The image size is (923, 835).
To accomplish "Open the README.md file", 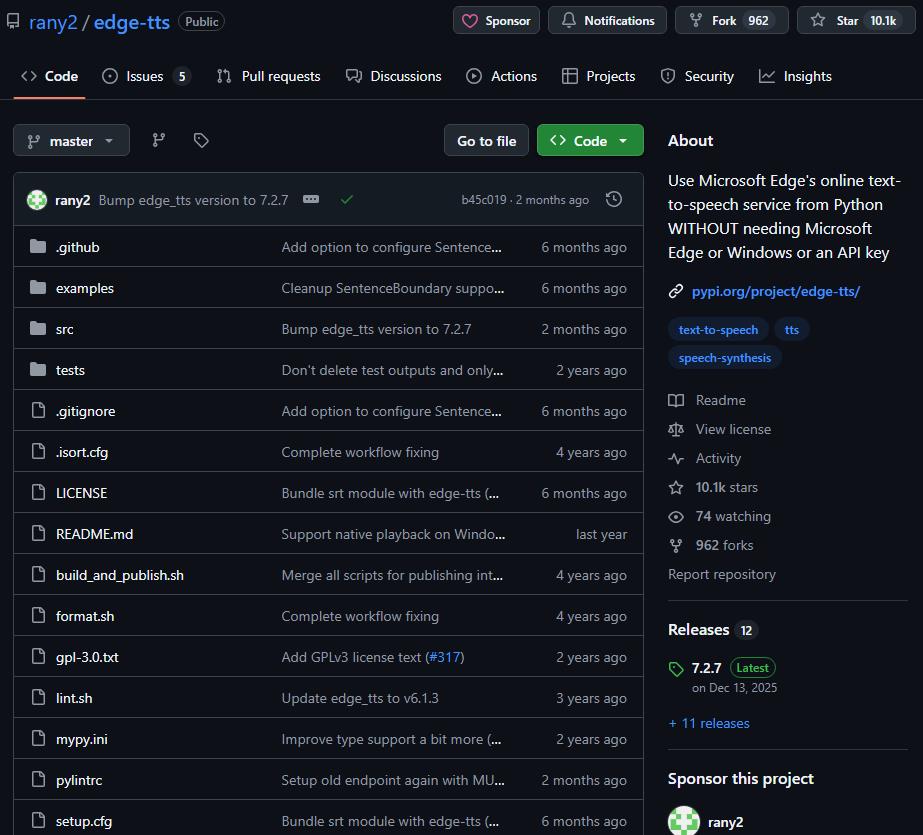I will click(94, 534).
